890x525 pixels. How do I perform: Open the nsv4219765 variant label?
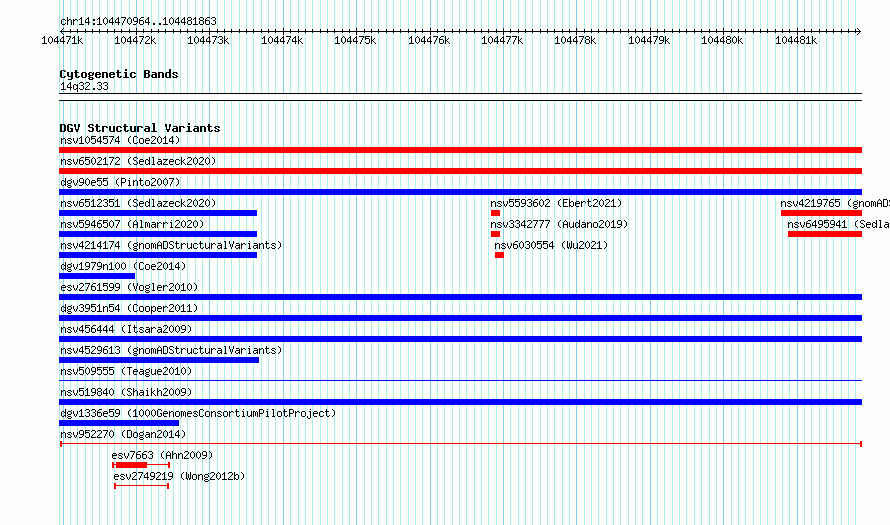[x=835, y=203]
